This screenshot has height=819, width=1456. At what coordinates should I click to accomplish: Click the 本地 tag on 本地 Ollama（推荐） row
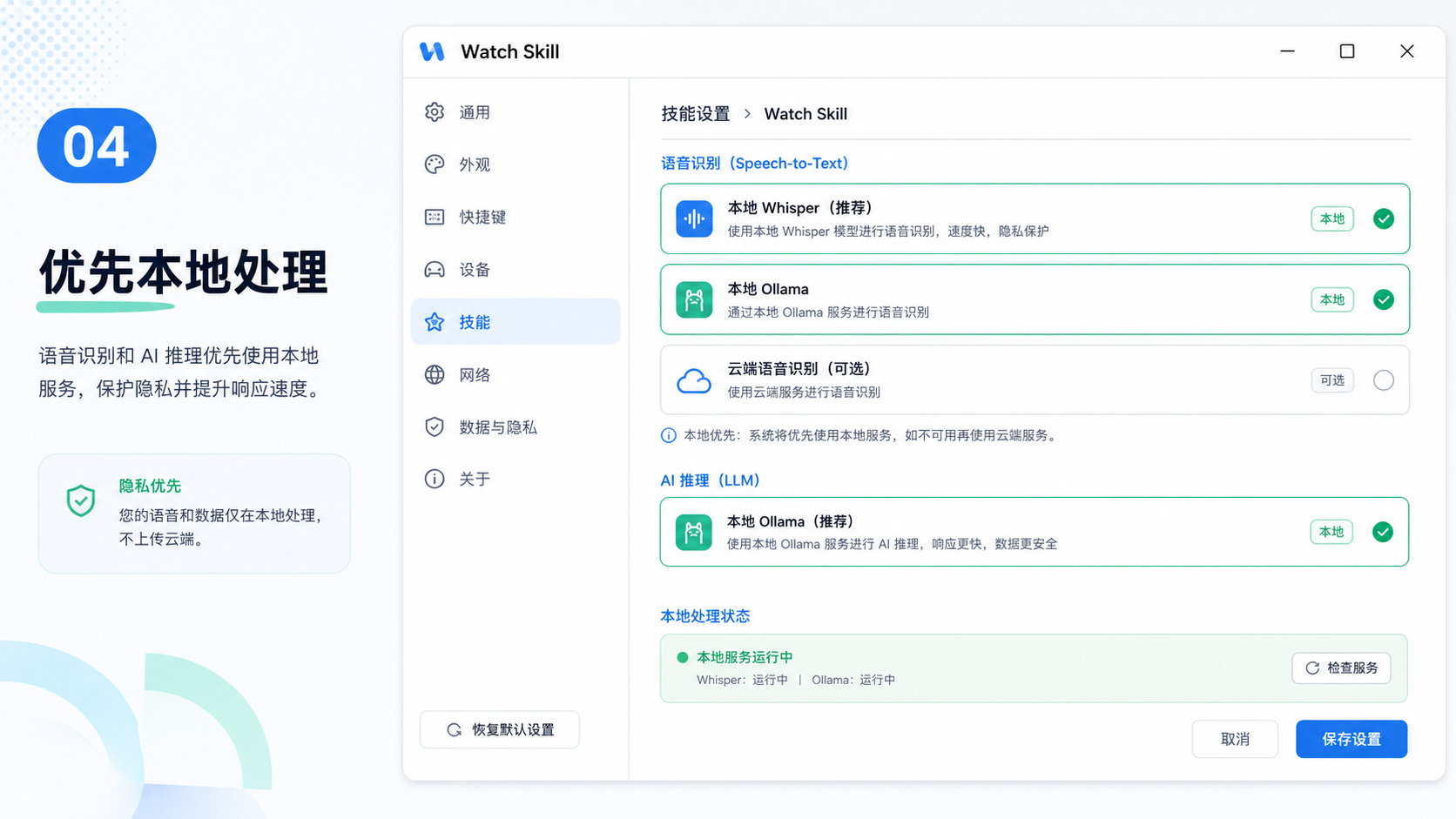1331,532
